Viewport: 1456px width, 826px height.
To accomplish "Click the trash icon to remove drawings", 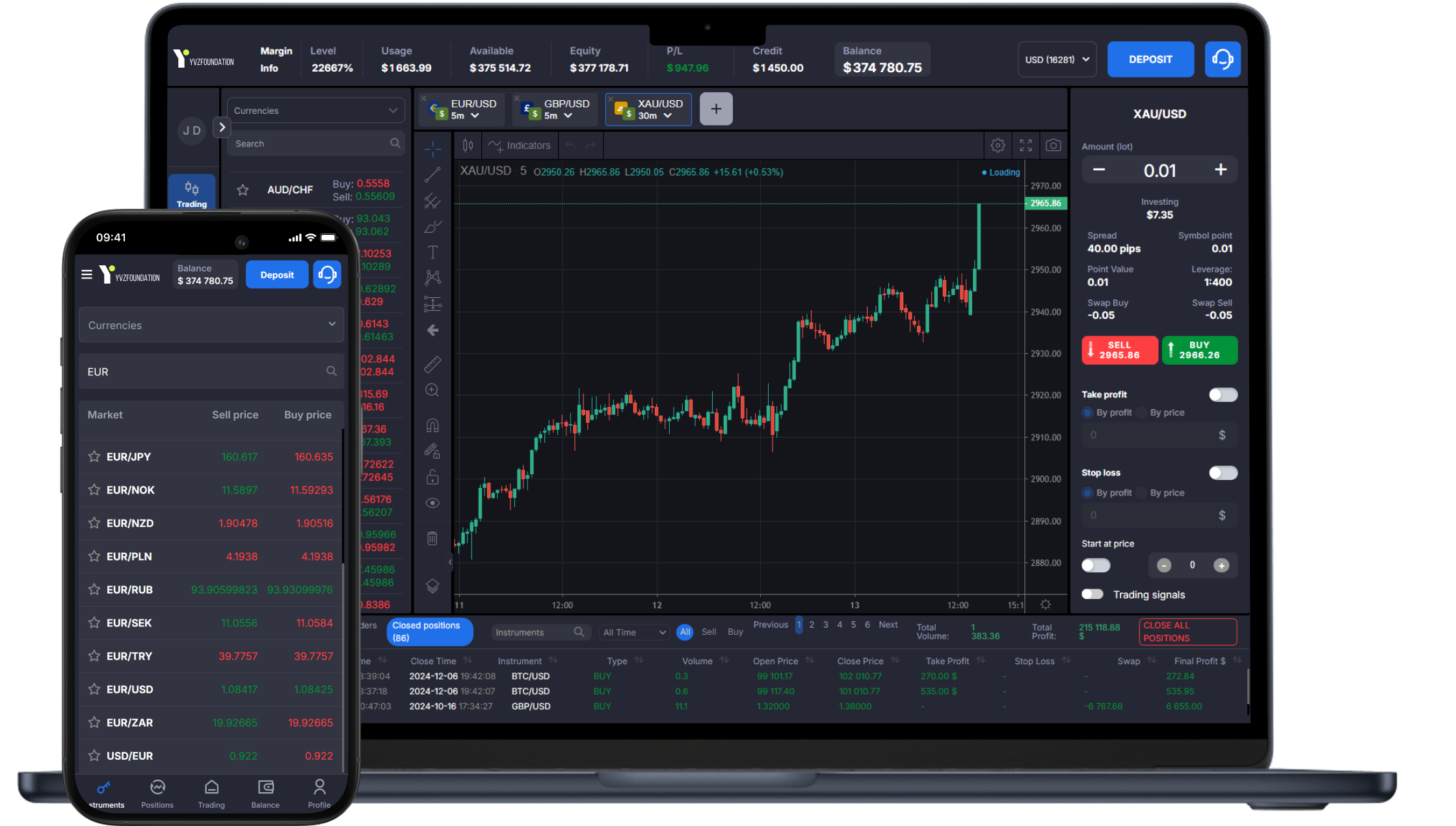I will point(432,538).
